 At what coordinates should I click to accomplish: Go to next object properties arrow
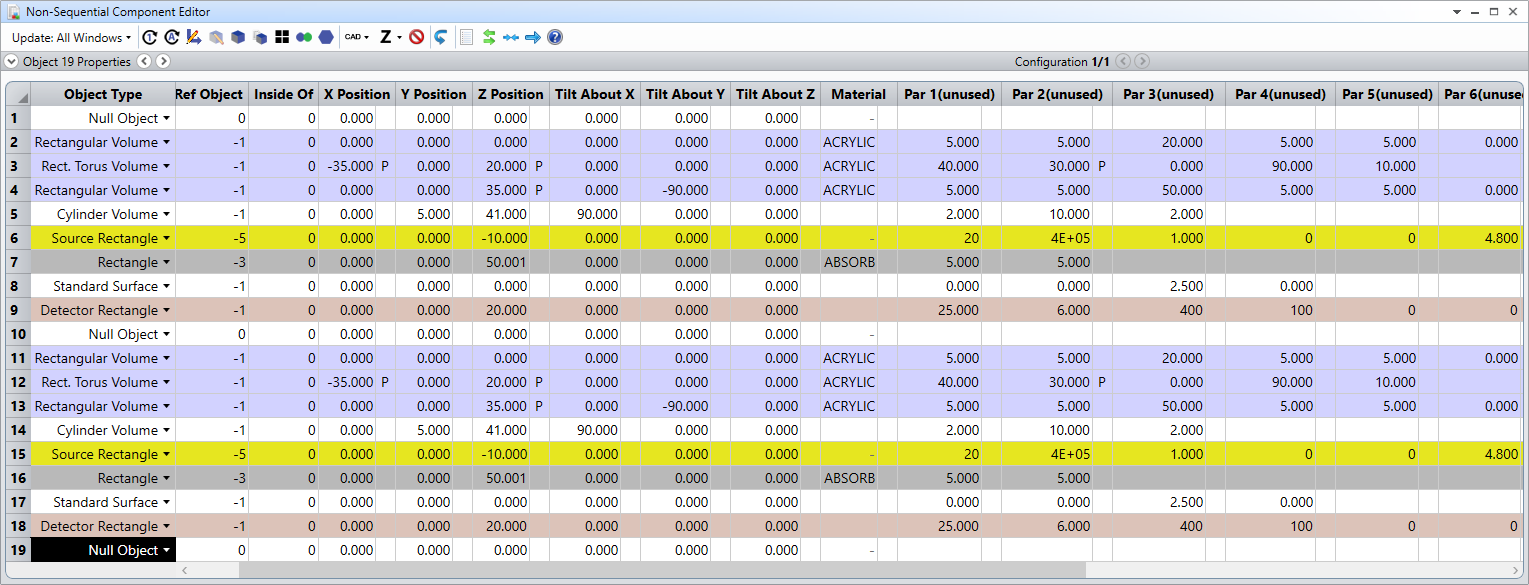tap(163, 61)
